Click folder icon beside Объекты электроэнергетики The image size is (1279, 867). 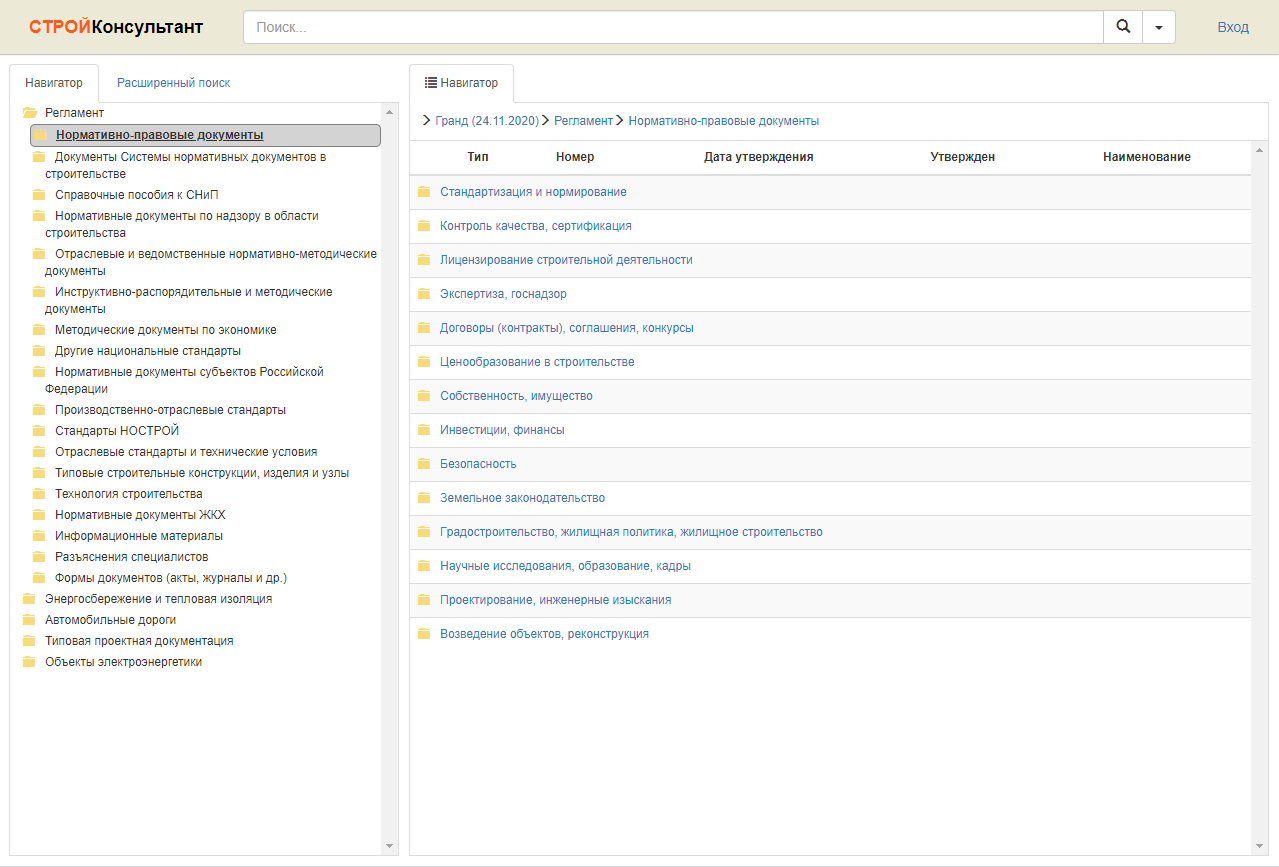[29, 662]
